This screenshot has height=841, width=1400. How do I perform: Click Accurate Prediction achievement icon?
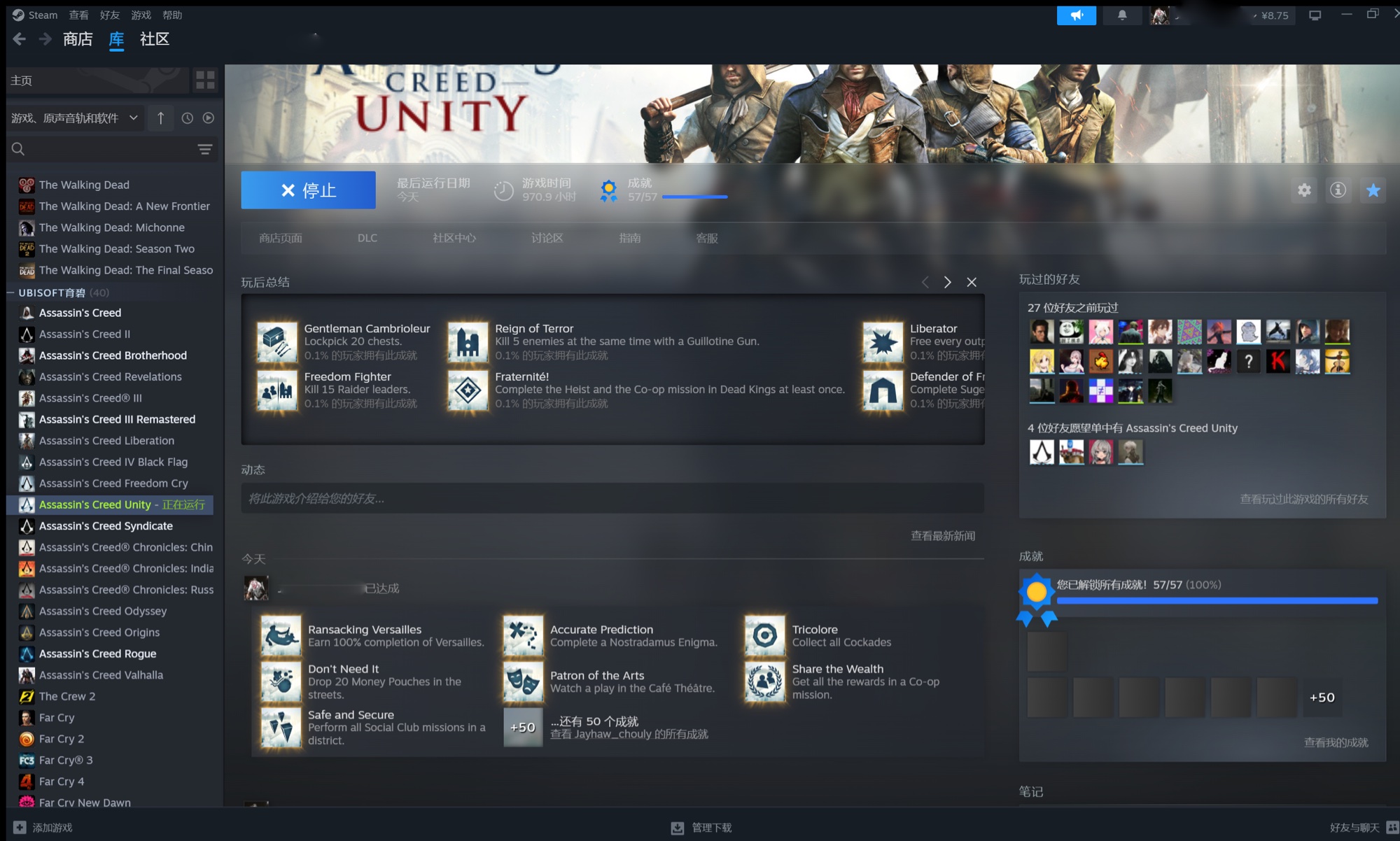point(523,635)
